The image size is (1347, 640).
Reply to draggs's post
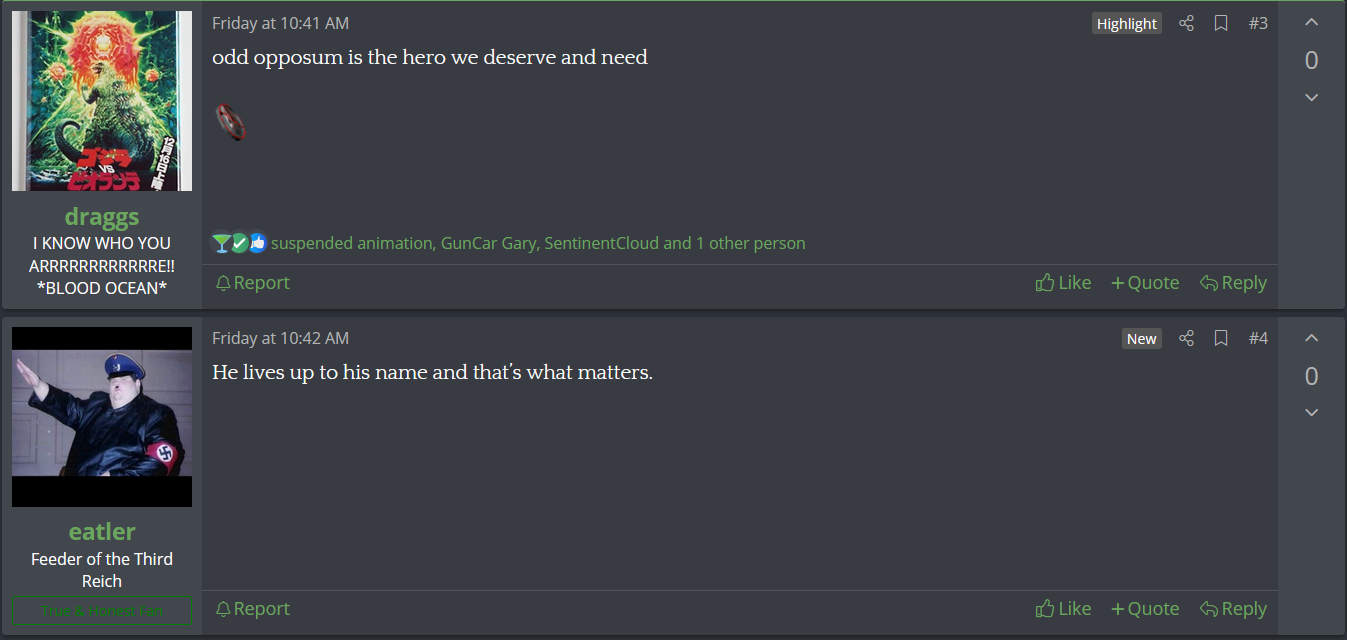(1233, 283)
